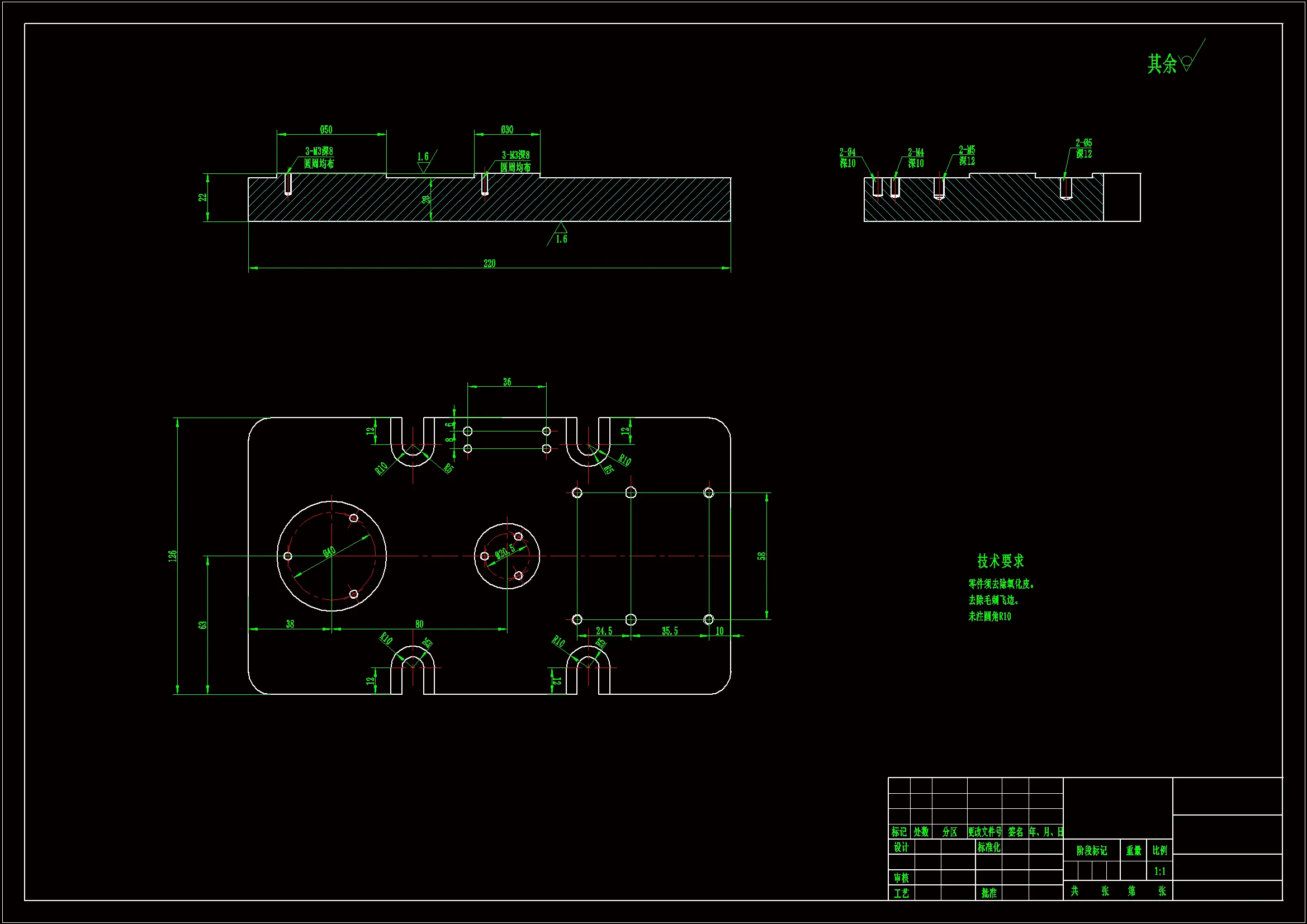Image resolution: width=1307 pixels, height=924 pixels.
Task: Click the 80 center distance dimension
Action: (x=419, y=624)
